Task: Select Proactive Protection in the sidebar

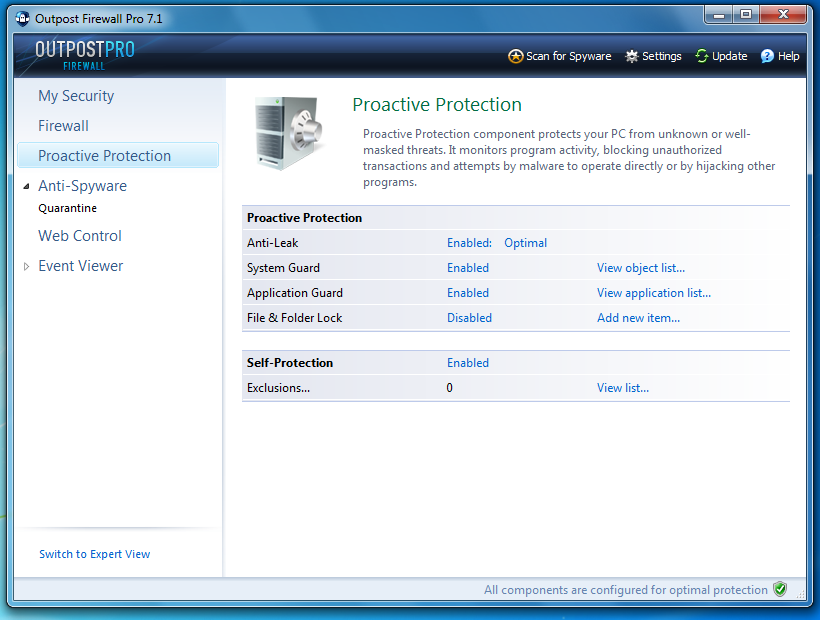Action: (x=118, y=155)
